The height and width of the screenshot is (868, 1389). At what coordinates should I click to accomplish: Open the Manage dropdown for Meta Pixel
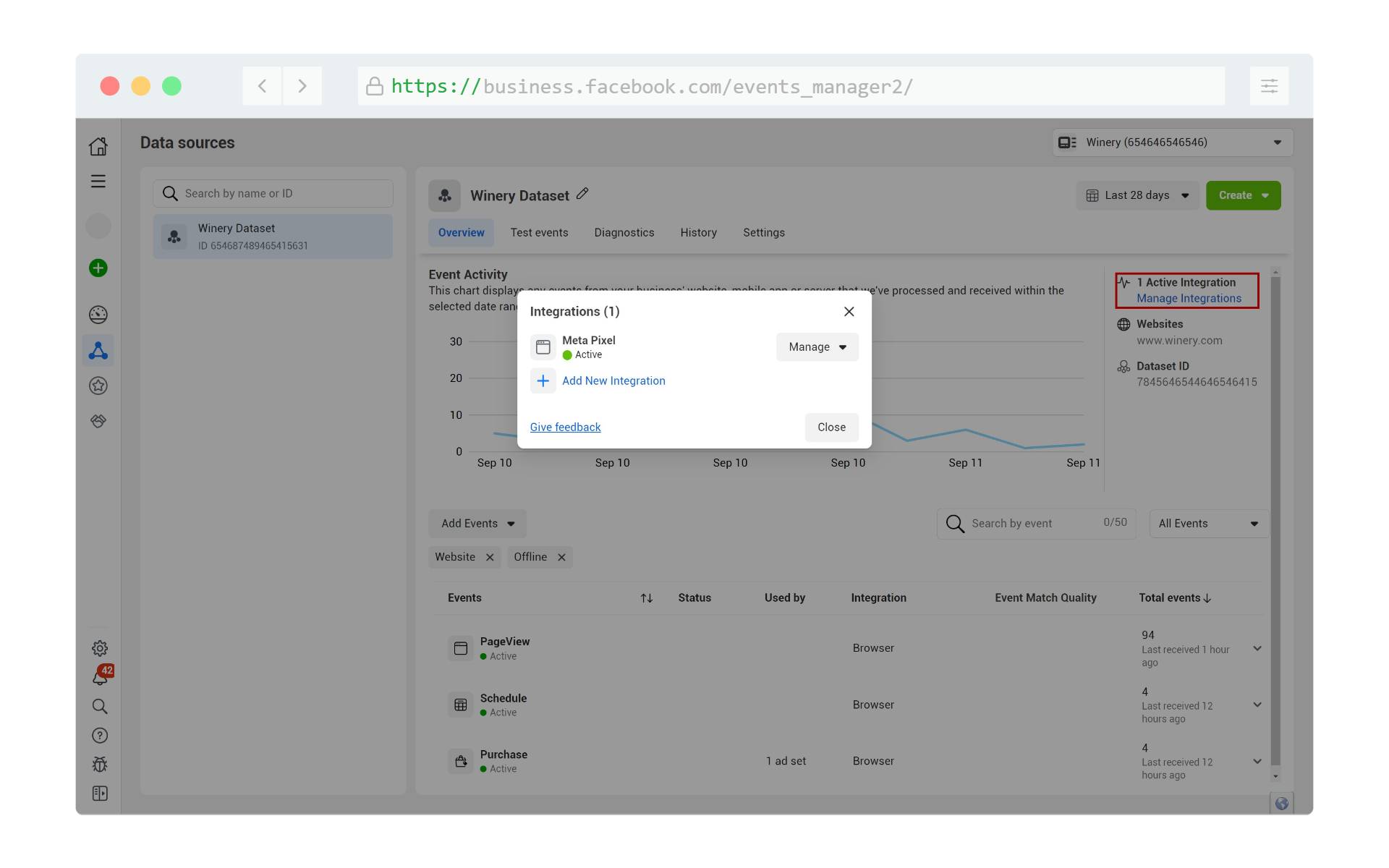[817, 347]
